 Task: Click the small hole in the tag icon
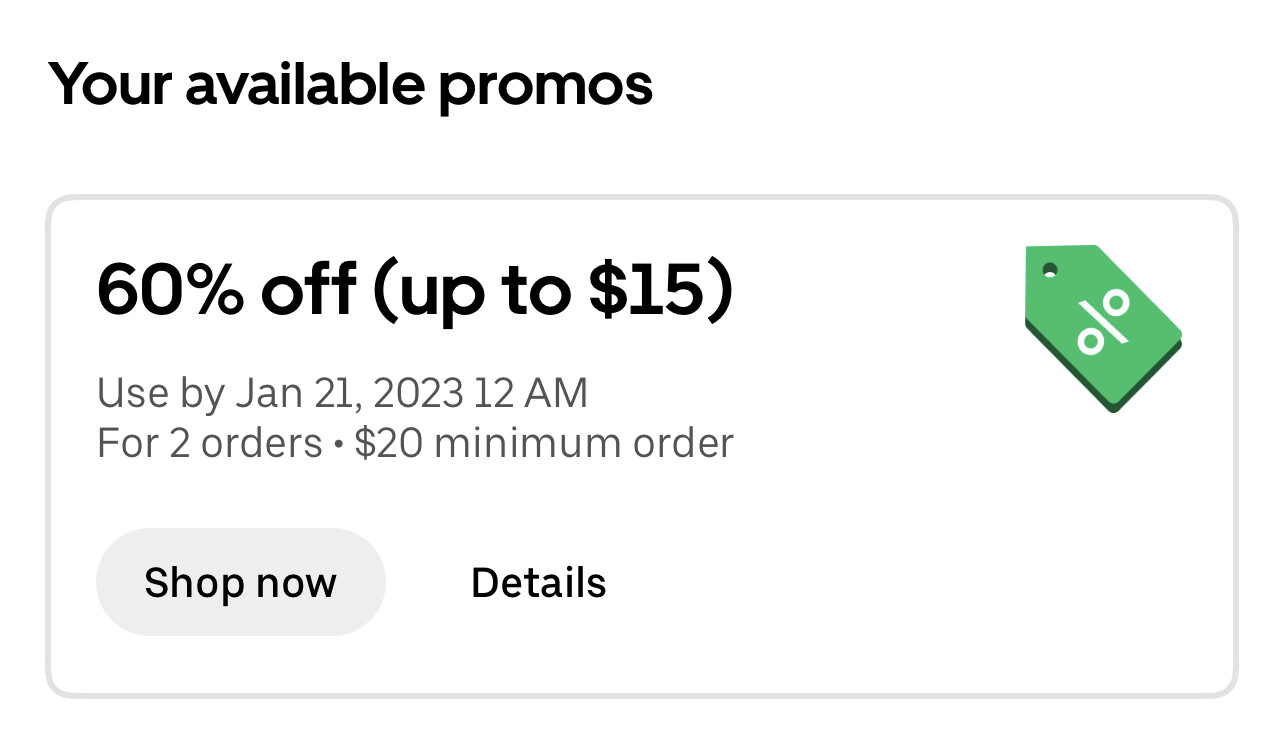coord(1049,270)
